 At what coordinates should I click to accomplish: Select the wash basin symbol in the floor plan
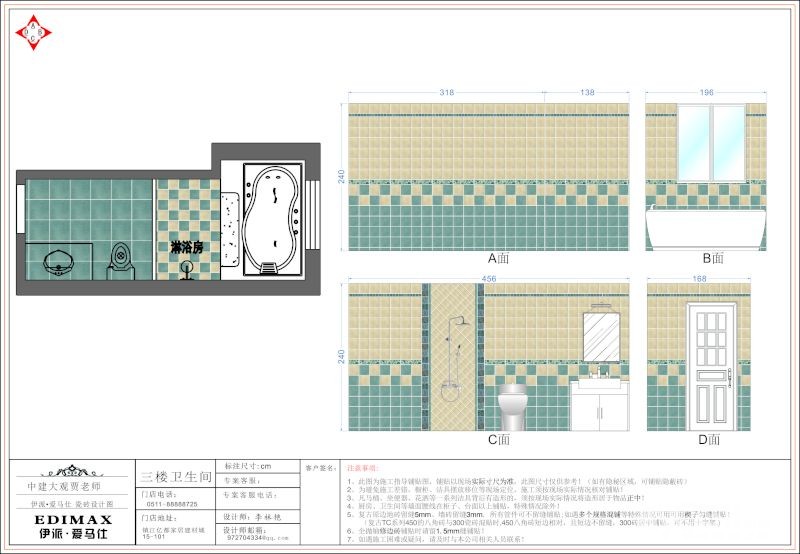[x=60, y=263]
